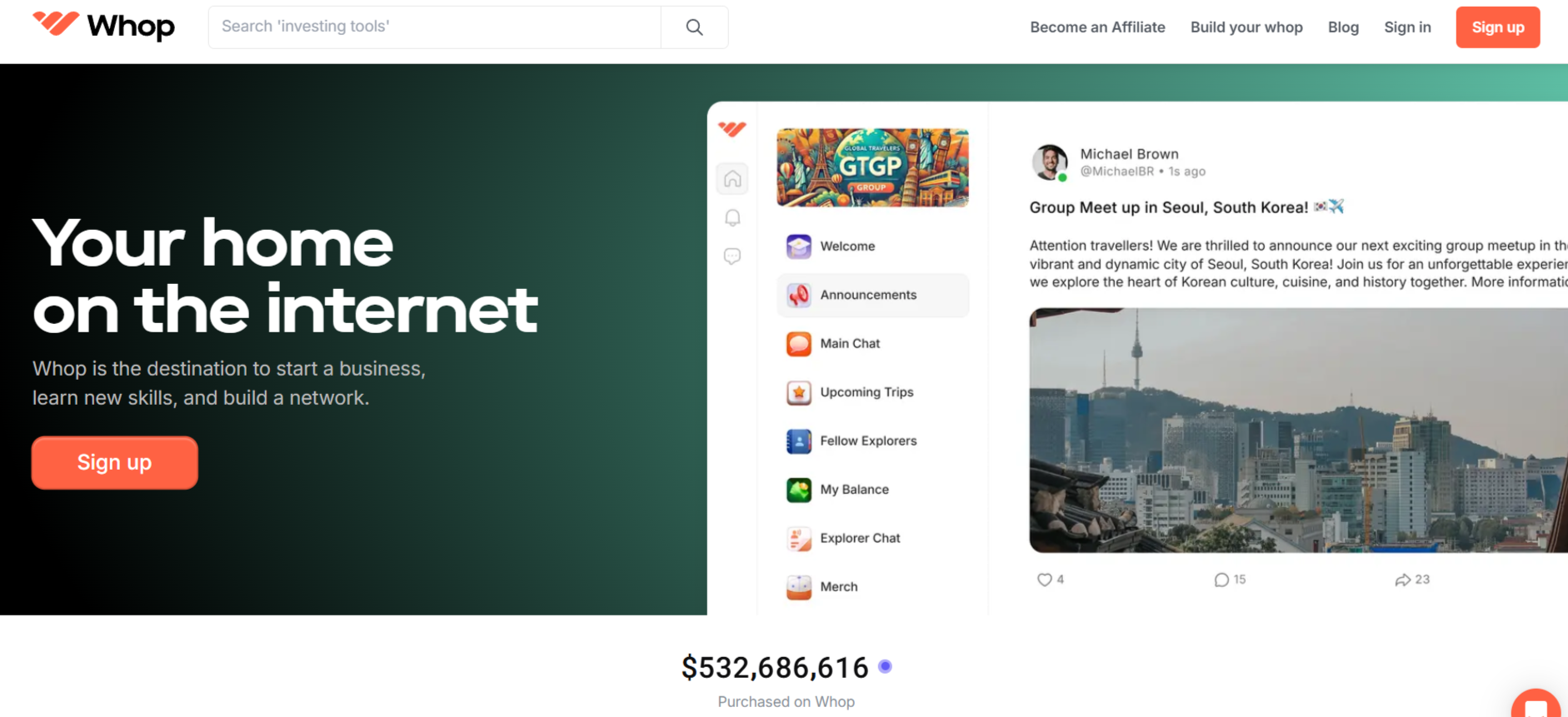
Task: Click Build your whop link
Action: (1246, 27)
